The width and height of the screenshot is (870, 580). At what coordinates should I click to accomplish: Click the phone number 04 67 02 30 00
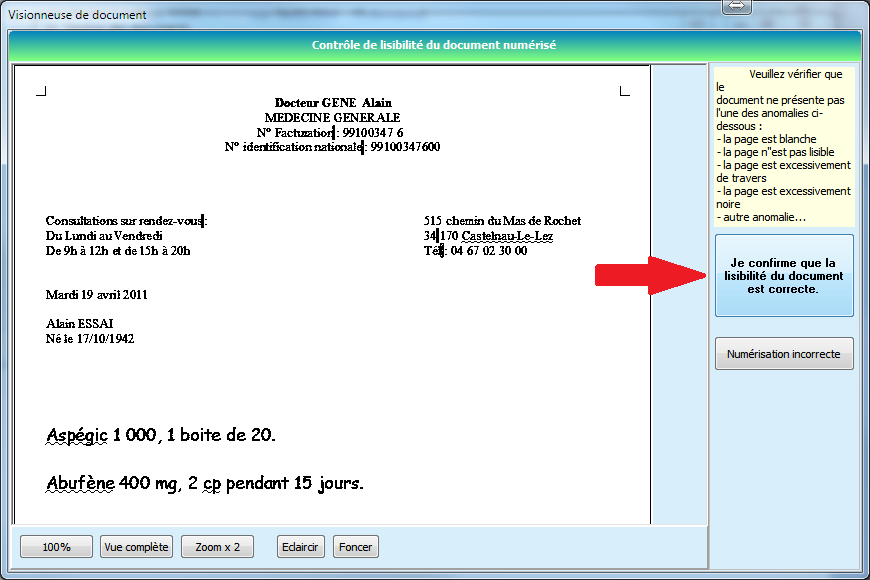pyautogui.click(x=489, y=251)
